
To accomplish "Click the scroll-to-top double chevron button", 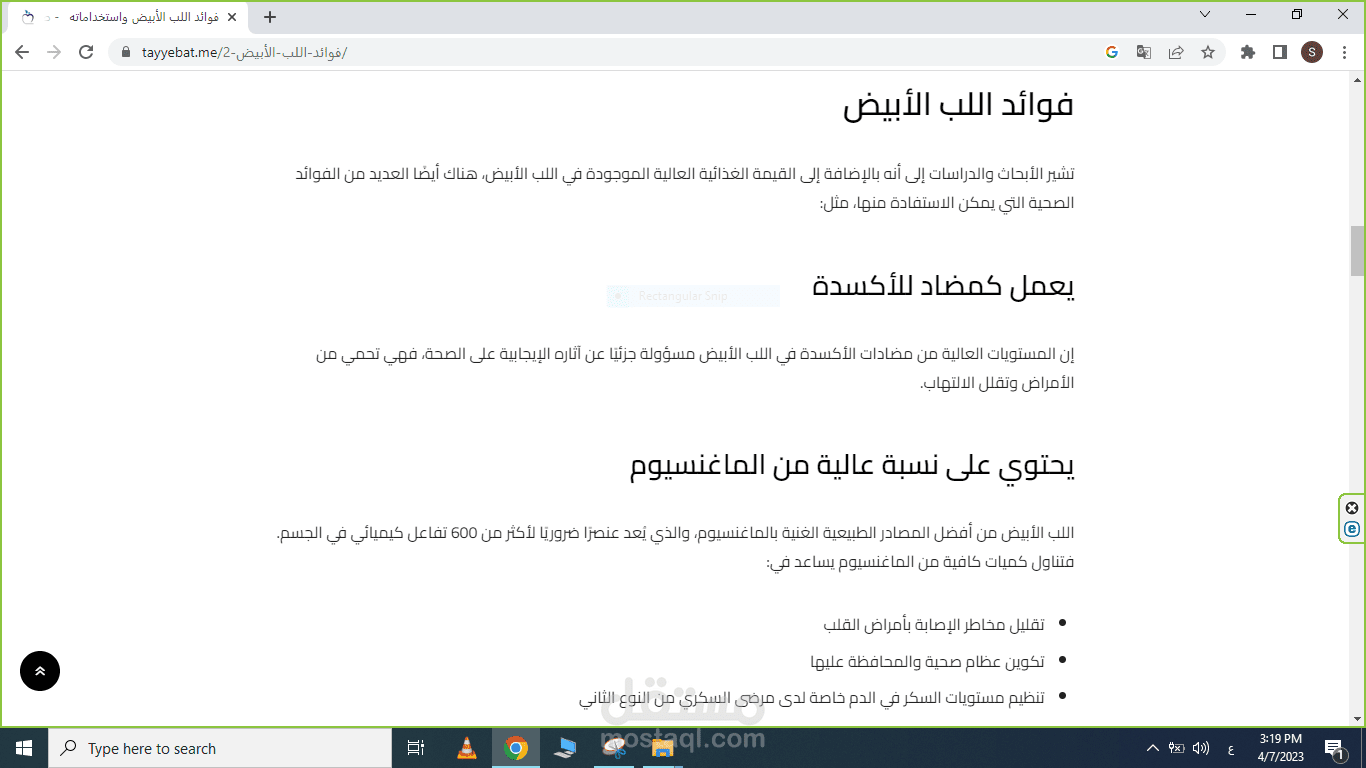I will (40, 671).
